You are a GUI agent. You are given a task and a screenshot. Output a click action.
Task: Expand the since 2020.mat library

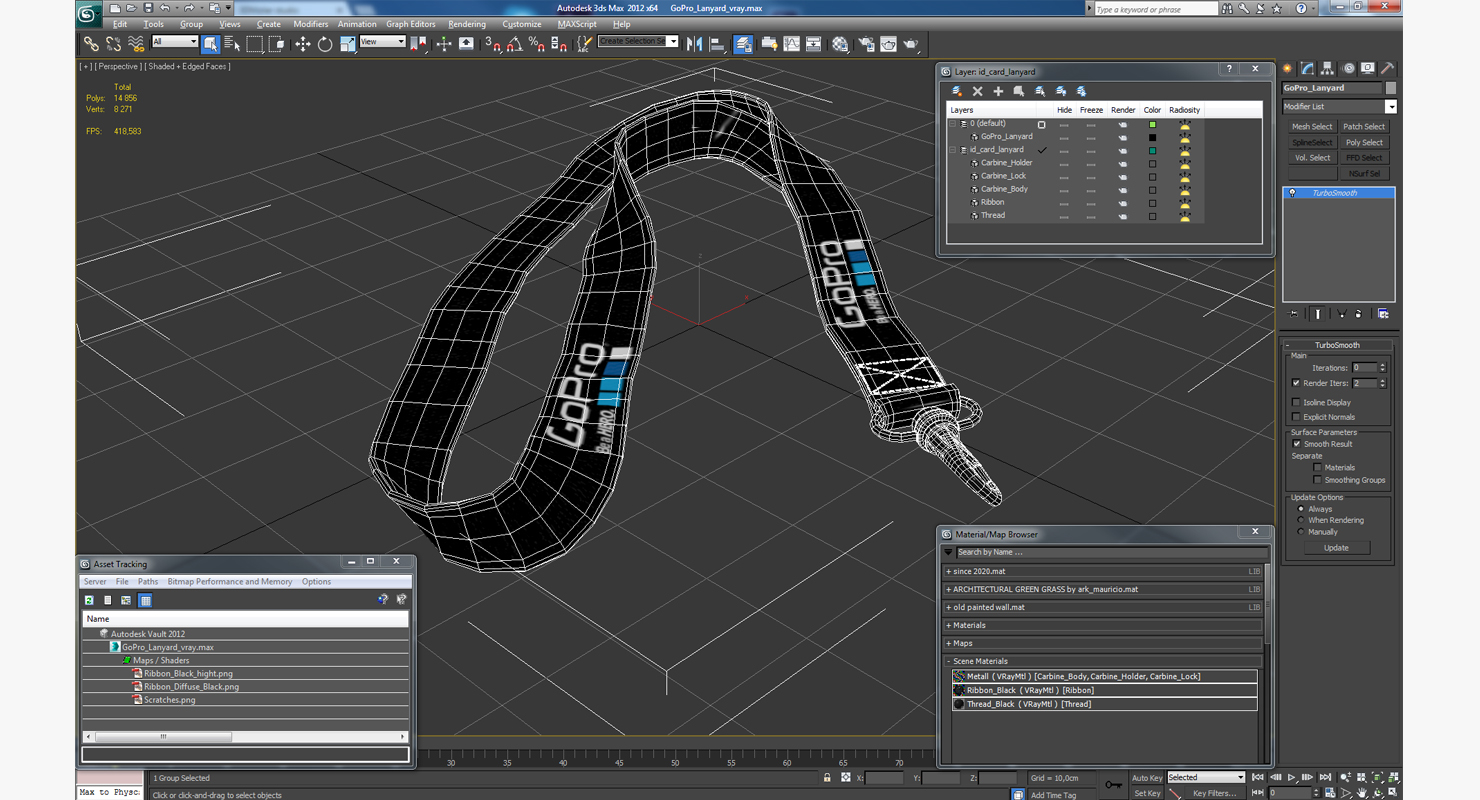coord(948,571)
